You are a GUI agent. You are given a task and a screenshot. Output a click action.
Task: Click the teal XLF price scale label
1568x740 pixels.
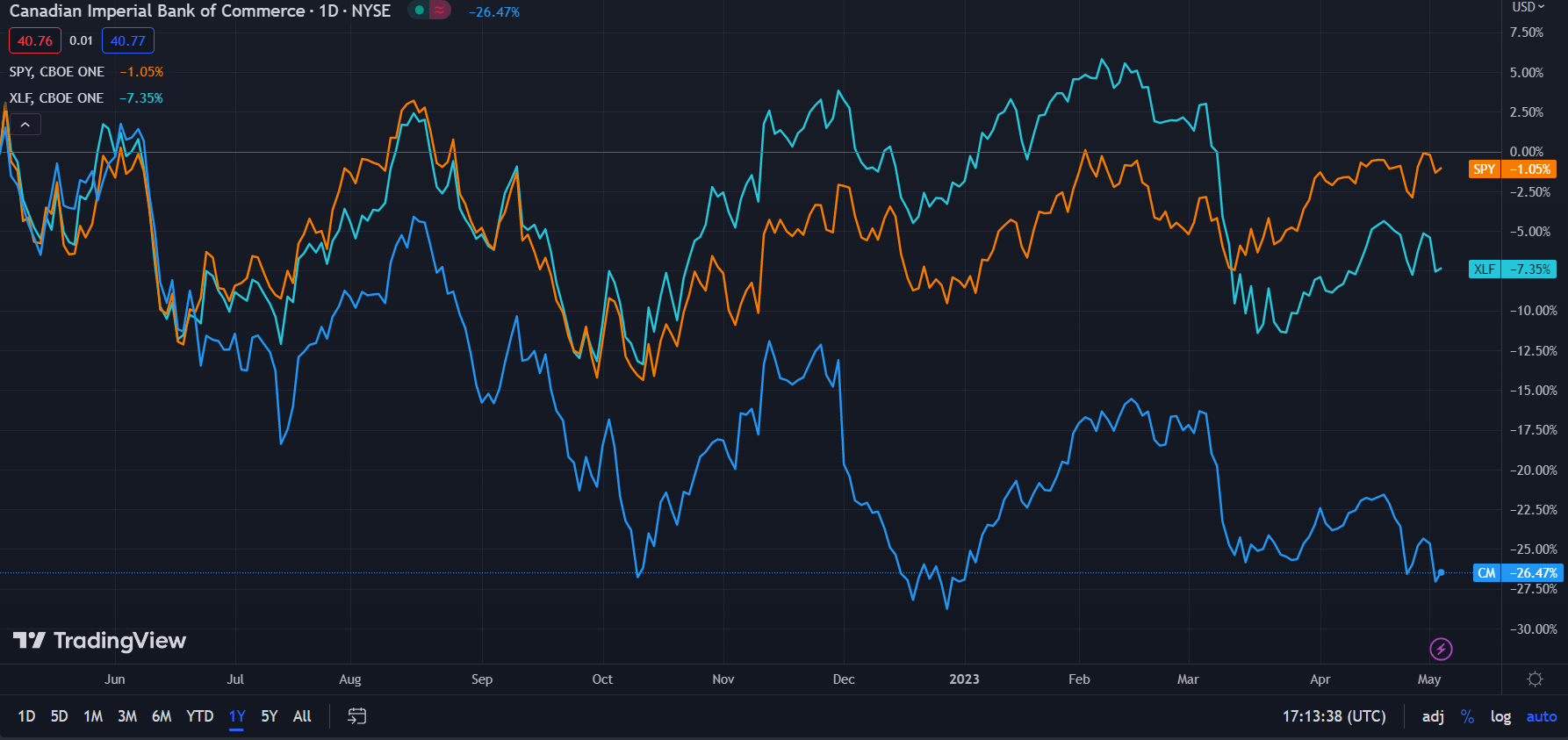[1512, 269]
